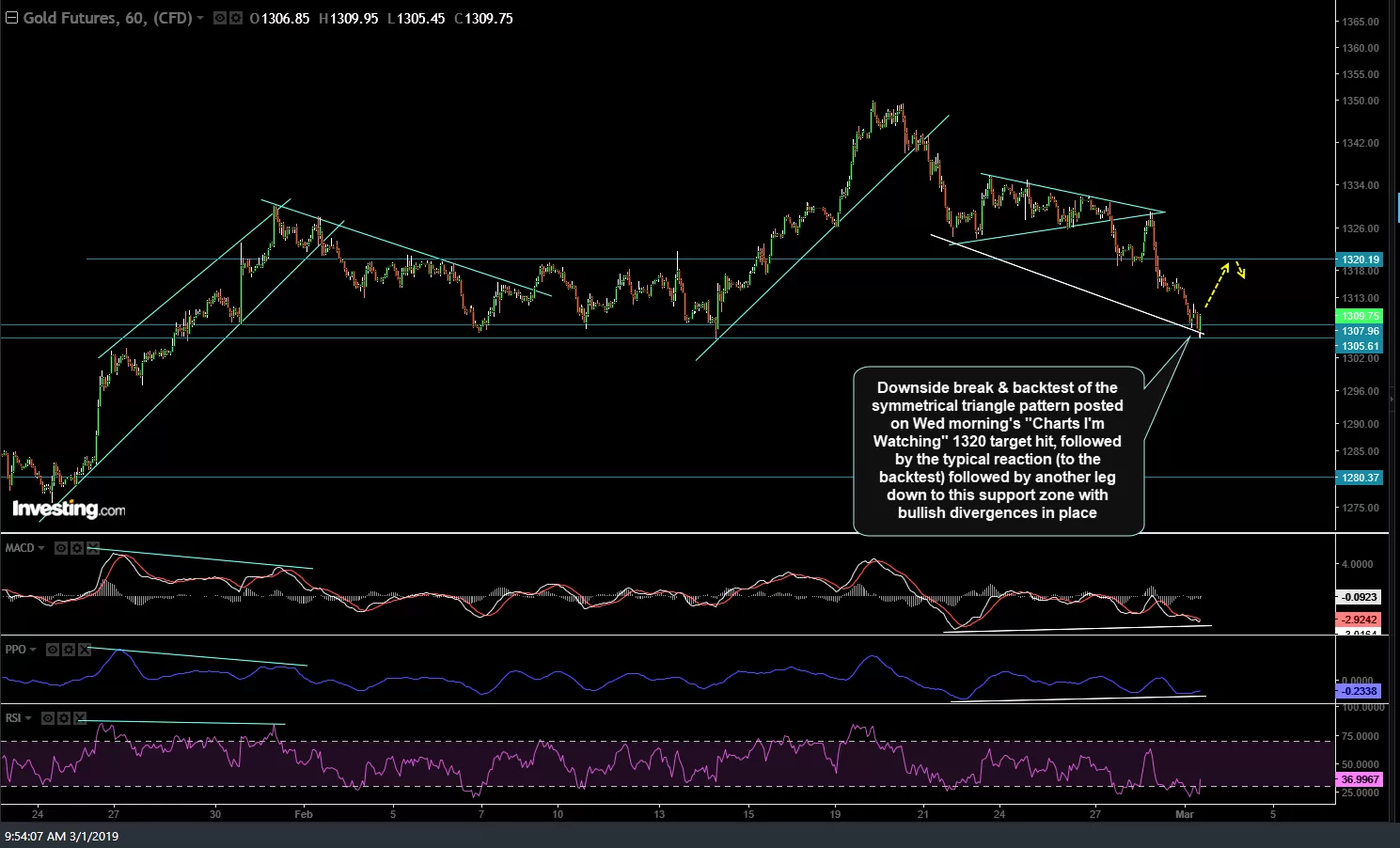The image size is (1400, 848).
Task: Toggle visibility of Gold Futures series
Action: tap(219, 18)
